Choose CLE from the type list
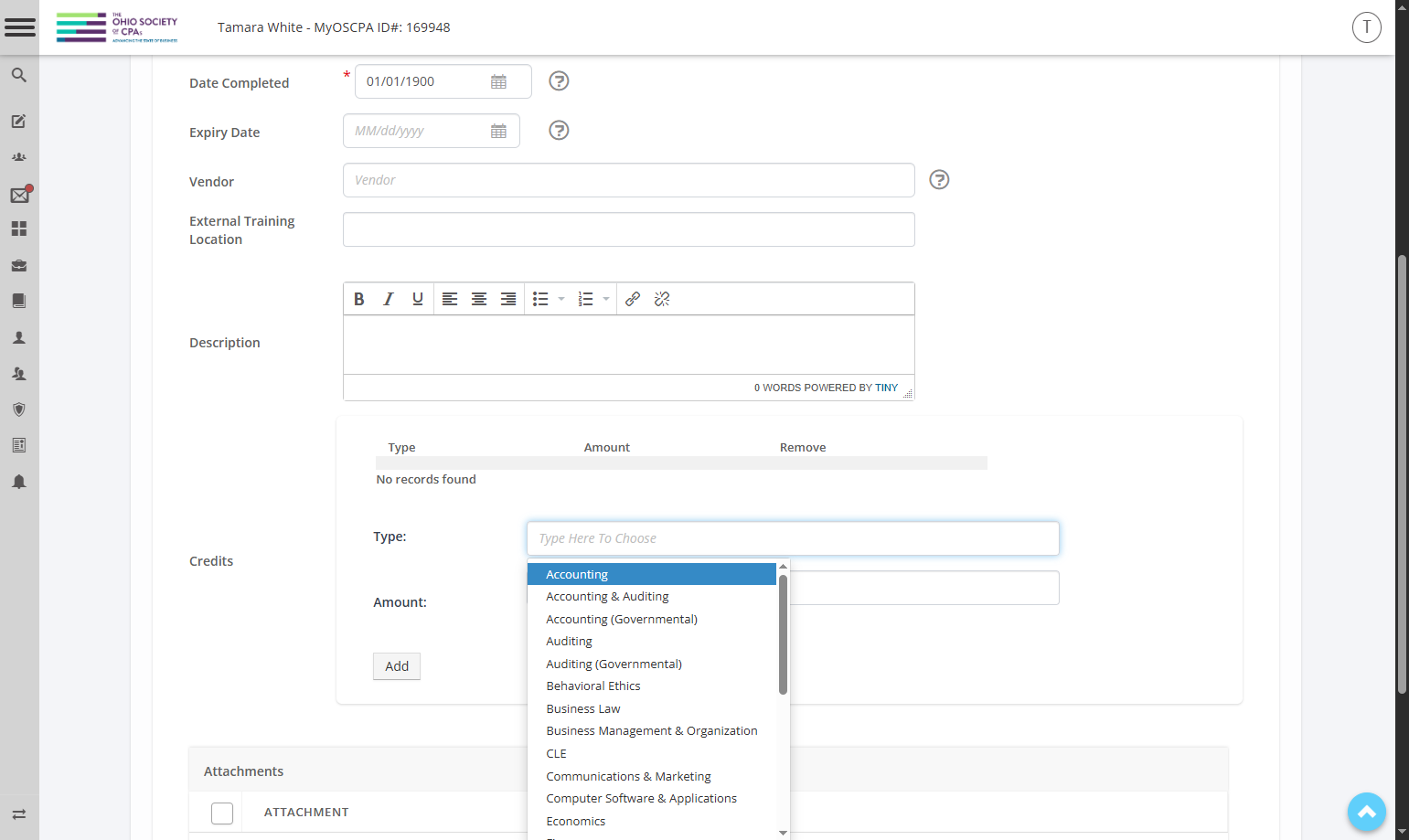This screenshot has width=1409, height=840. pyautogui.click(x=652, y=754)
